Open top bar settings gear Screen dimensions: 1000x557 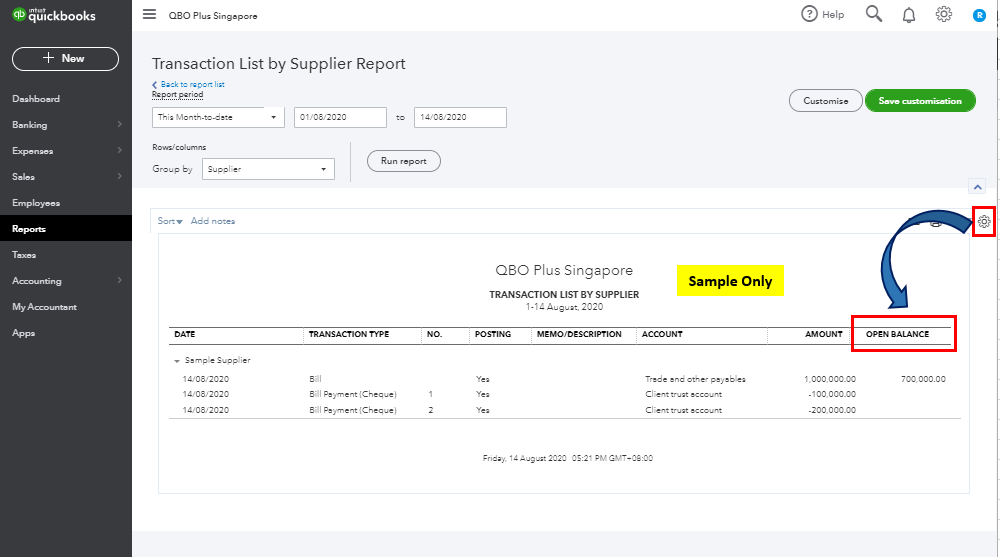point(944,14)
